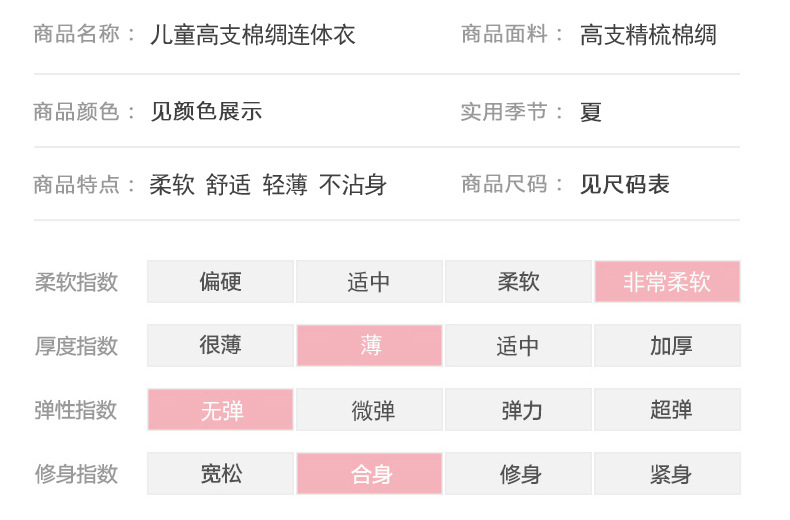Select the 宽松 fit option
Image resolution: width=790 pixels, height=520 pixels.
(x=220, y=474)
